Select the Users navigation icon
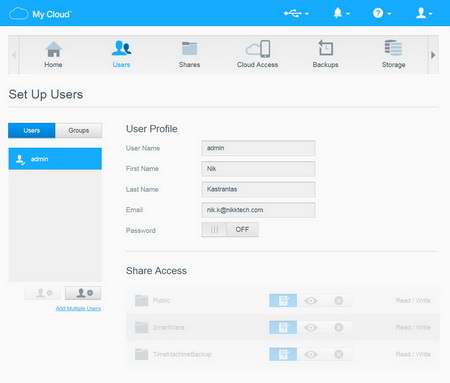 pyautogui.click(x=121, y=55)
